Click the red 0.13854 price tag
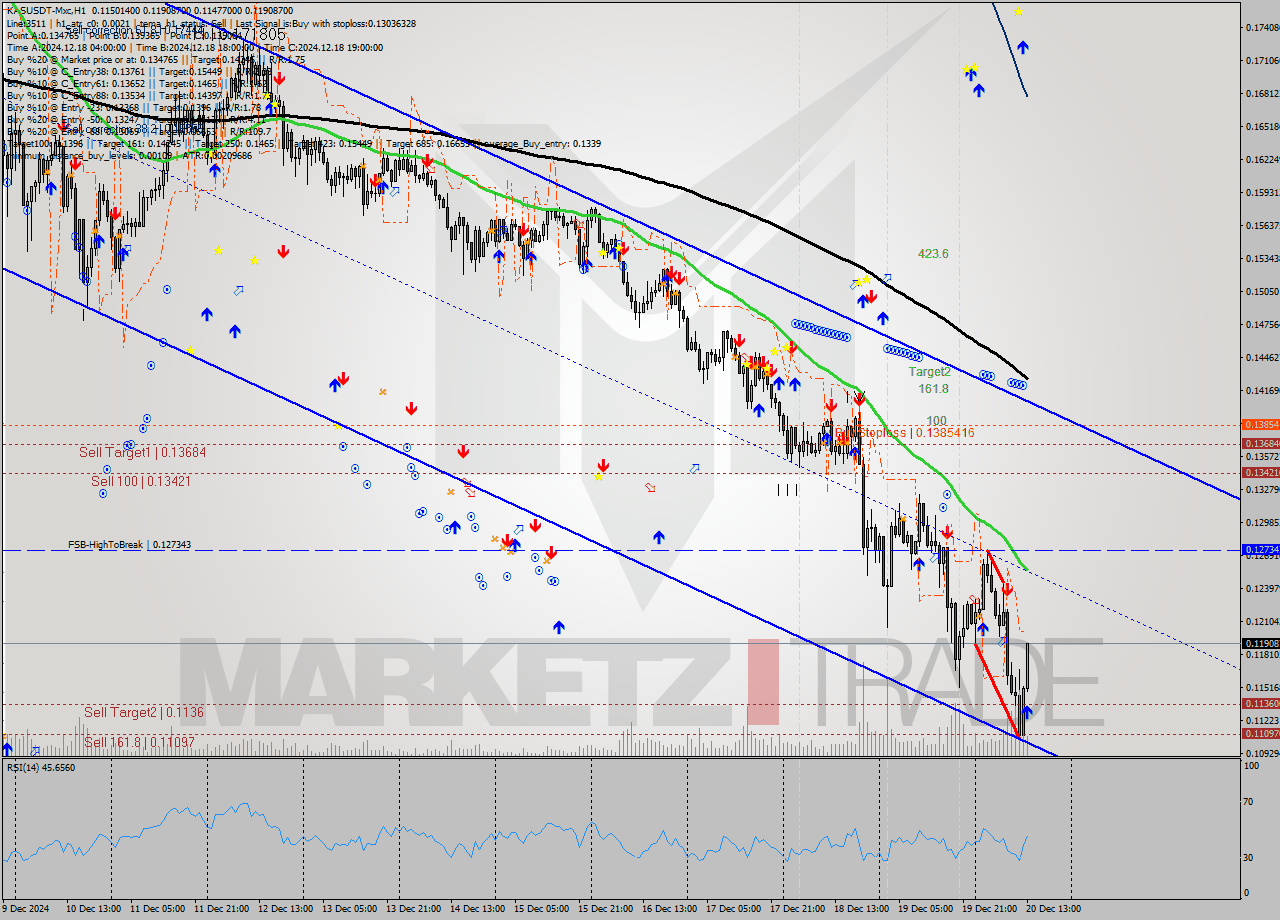1280x920 pixels. [1259, 425]
